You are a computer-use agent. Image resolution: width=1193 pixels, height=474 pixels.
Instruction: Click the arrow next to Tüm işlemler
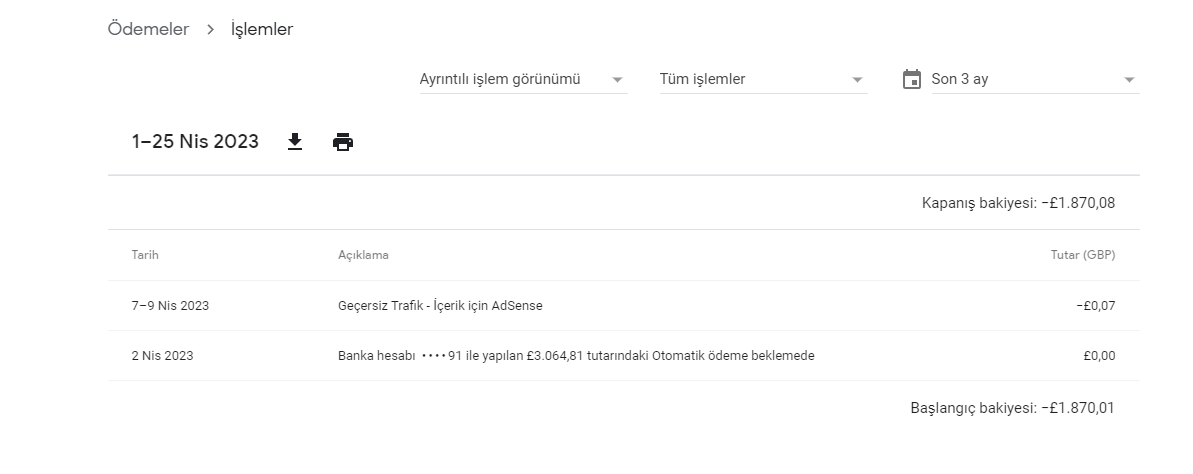[x=857, y=80]
